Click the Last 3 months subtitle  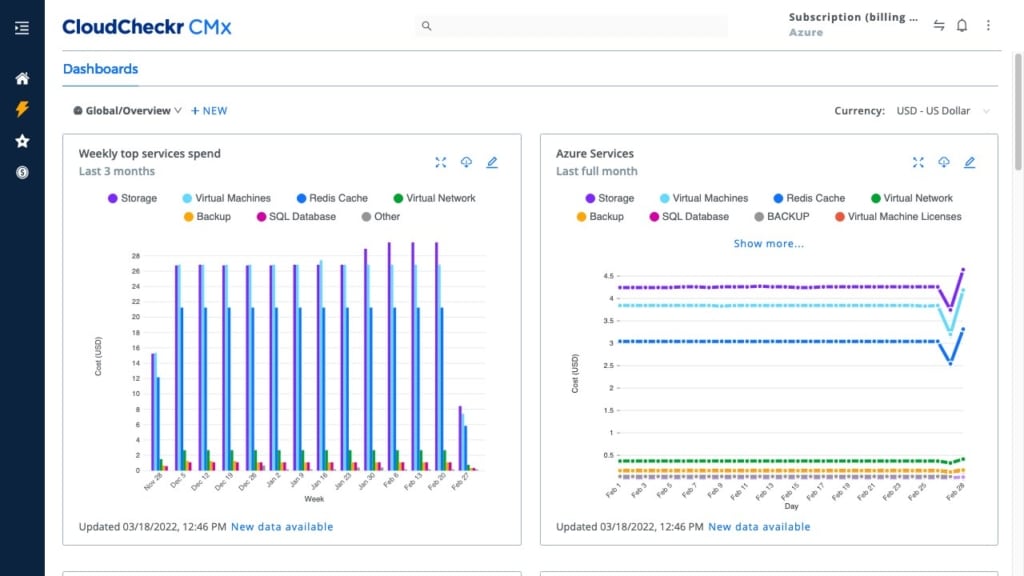[117, 171]
